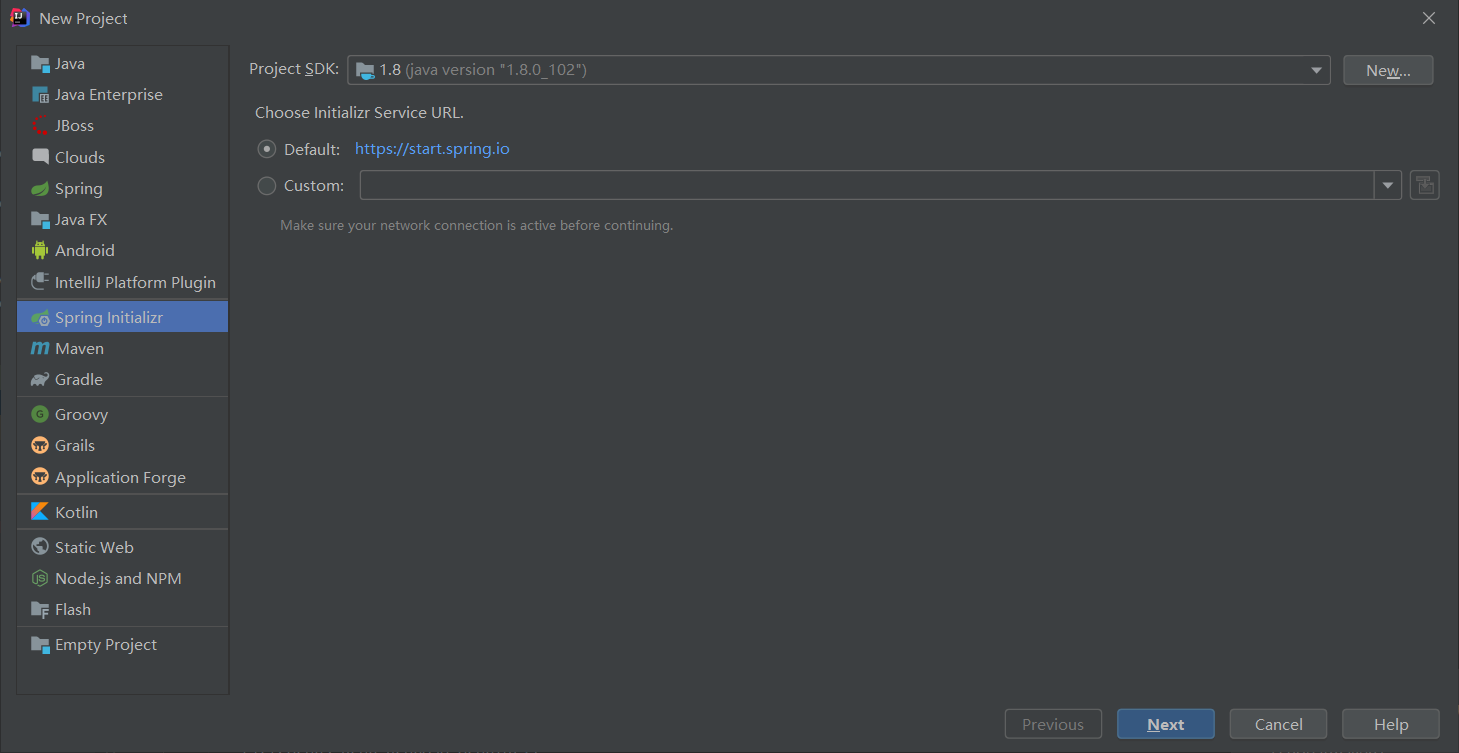
Task: Select the Android robot icon
Action: click(x=40, y=251)
